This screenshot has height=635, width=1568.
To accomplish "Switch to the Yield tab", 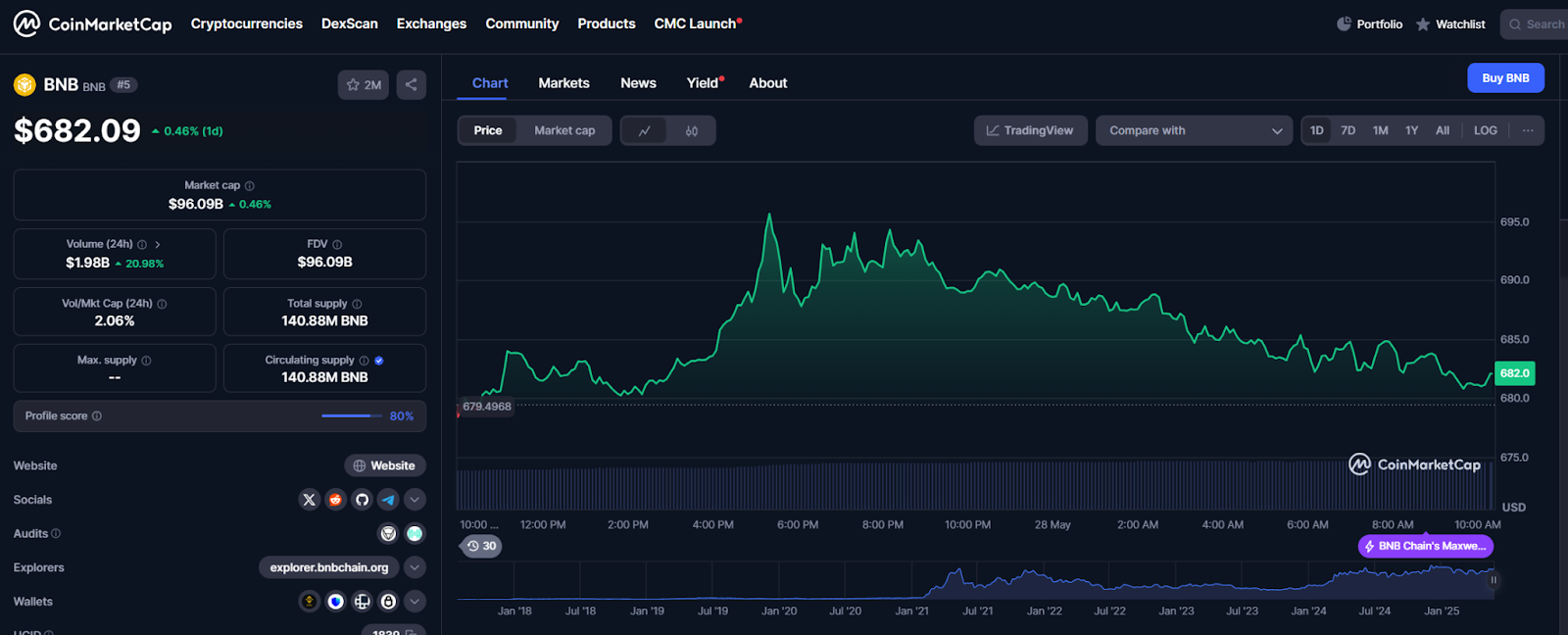I will 704,83.
